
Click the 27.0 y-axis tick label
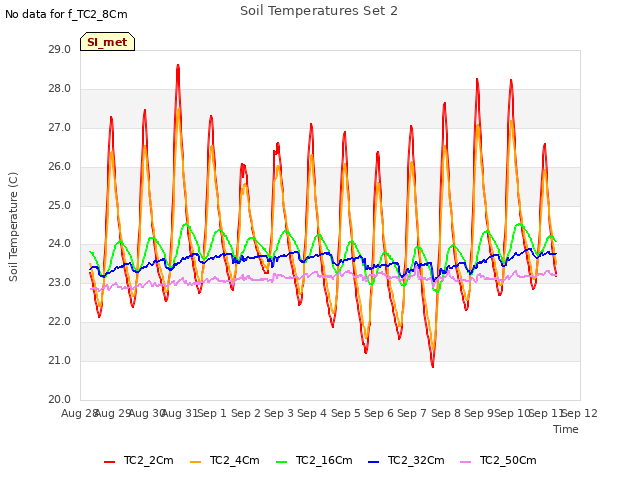[x=60, y=128]
